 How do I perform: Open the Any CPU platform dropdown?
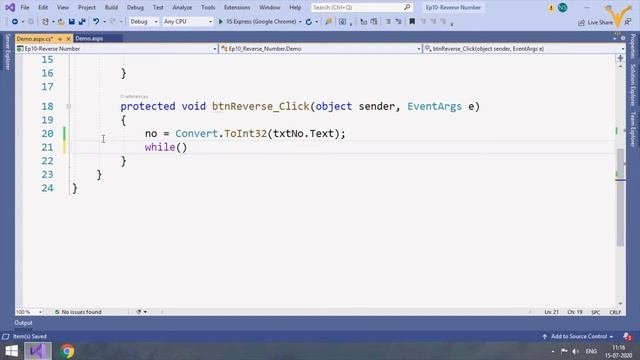(188, 22)
